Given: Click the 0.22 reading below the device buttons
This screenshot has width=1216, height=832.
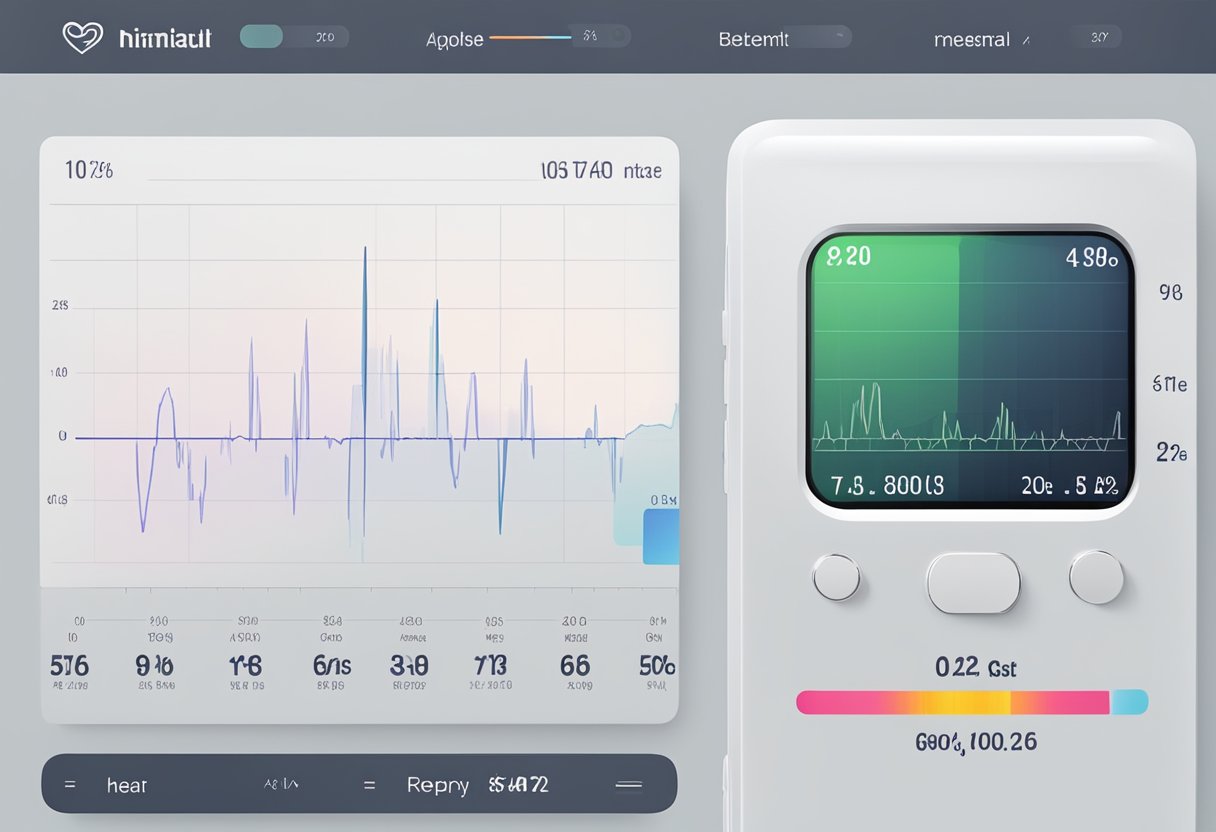Looking at the screenshot, I should pos(956,667).
